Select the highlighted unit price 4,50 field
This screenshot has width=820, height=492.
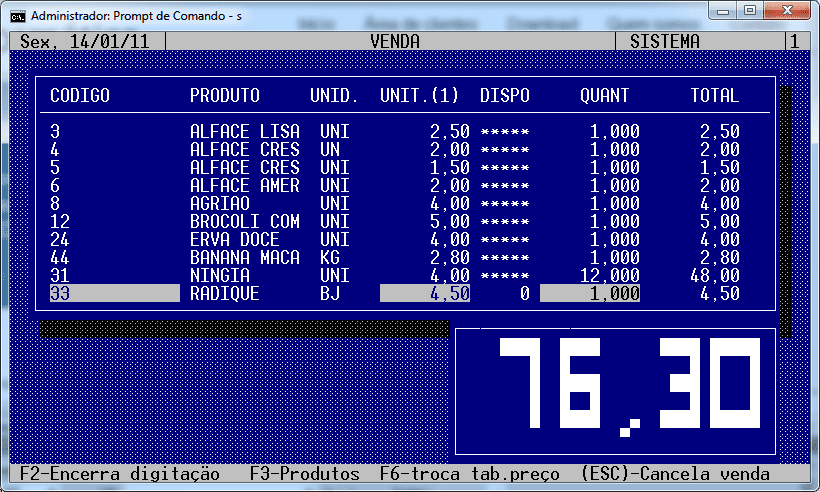click(x=425, y=293)
